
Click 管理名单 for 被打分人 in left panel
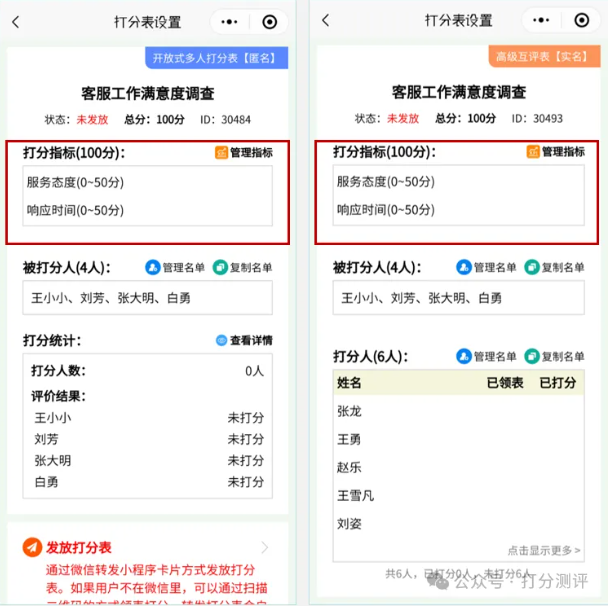pyautogui.click(x=175, y=268)
